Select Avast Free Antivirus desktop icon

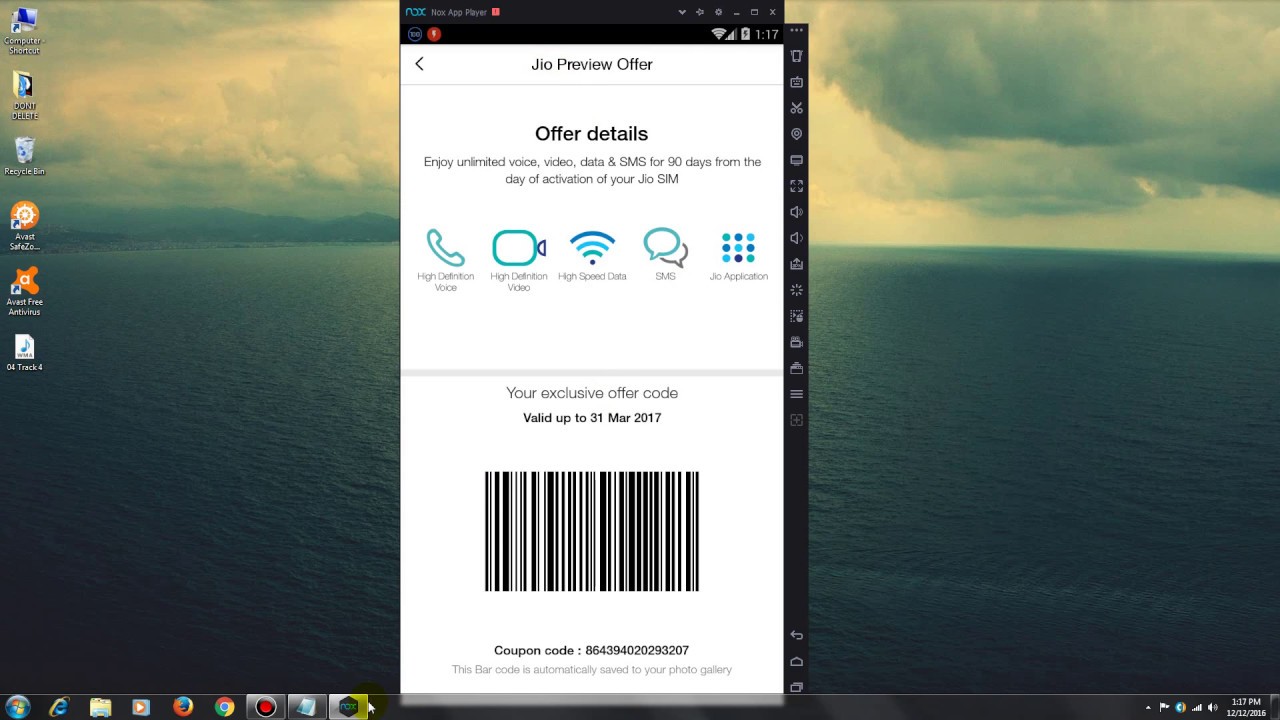click(x=24, y=291)
